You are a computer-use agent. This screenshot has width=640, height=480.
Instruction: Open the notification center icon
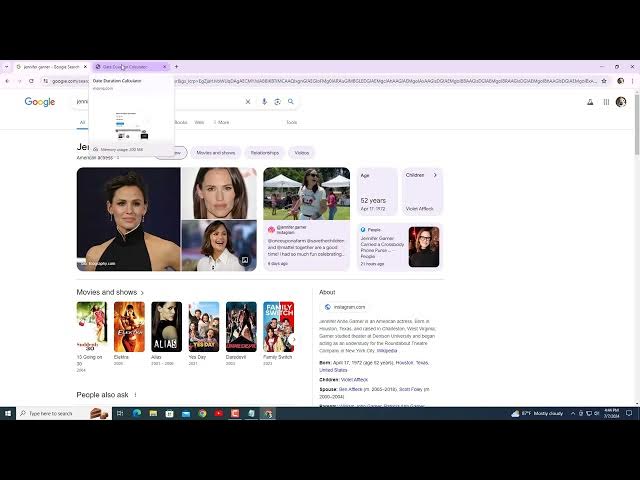click(x=629, y=413)
